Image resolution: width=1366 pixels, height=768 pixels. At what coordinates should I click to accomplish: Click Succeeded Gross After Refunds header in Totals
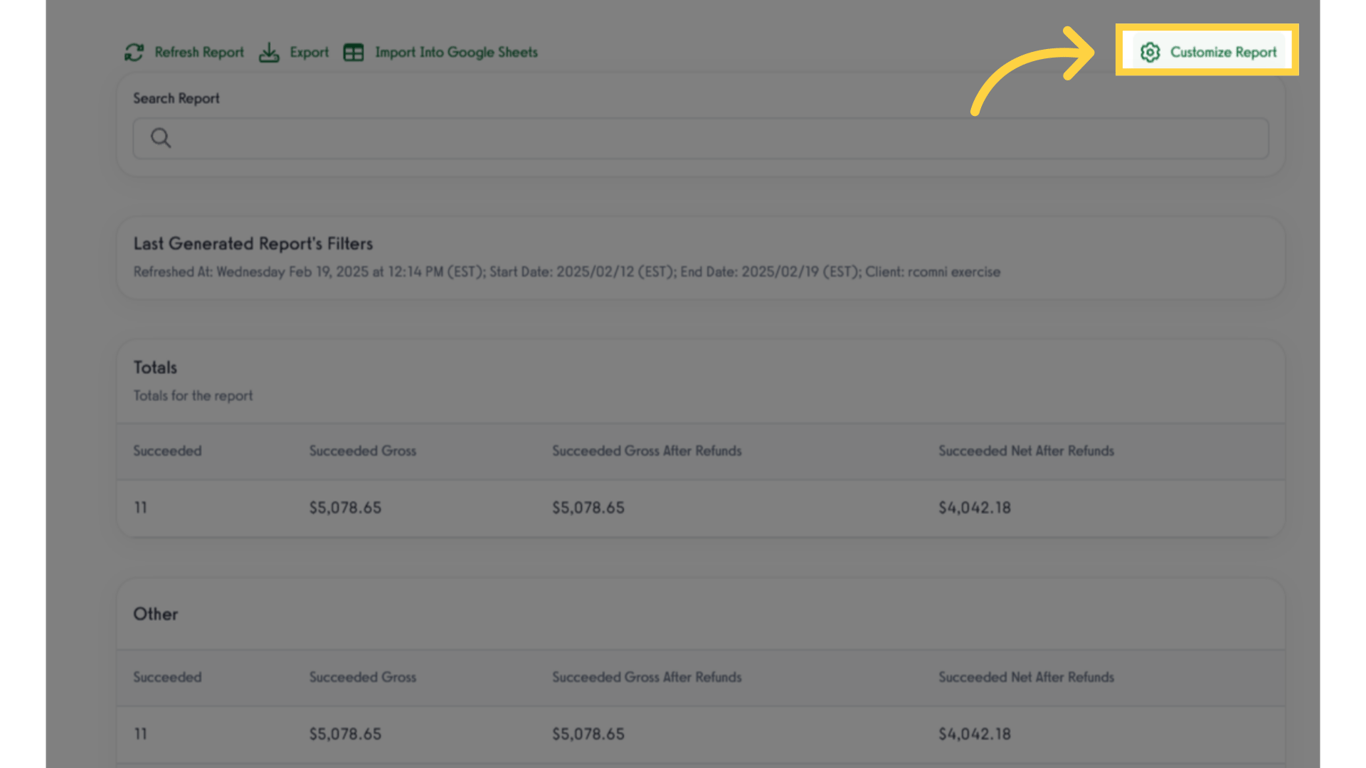tap(647, 451)
